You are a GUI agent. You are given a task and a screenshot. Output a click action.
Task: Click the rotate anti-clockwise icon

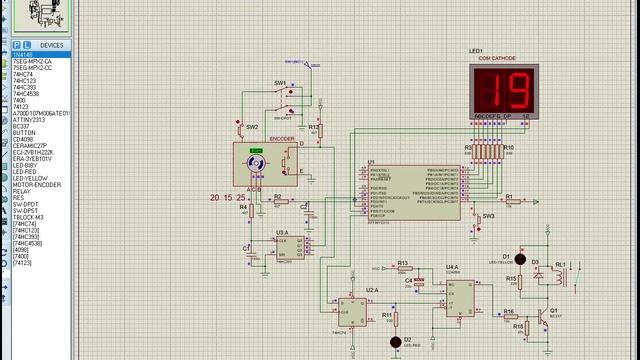point(4,263)
